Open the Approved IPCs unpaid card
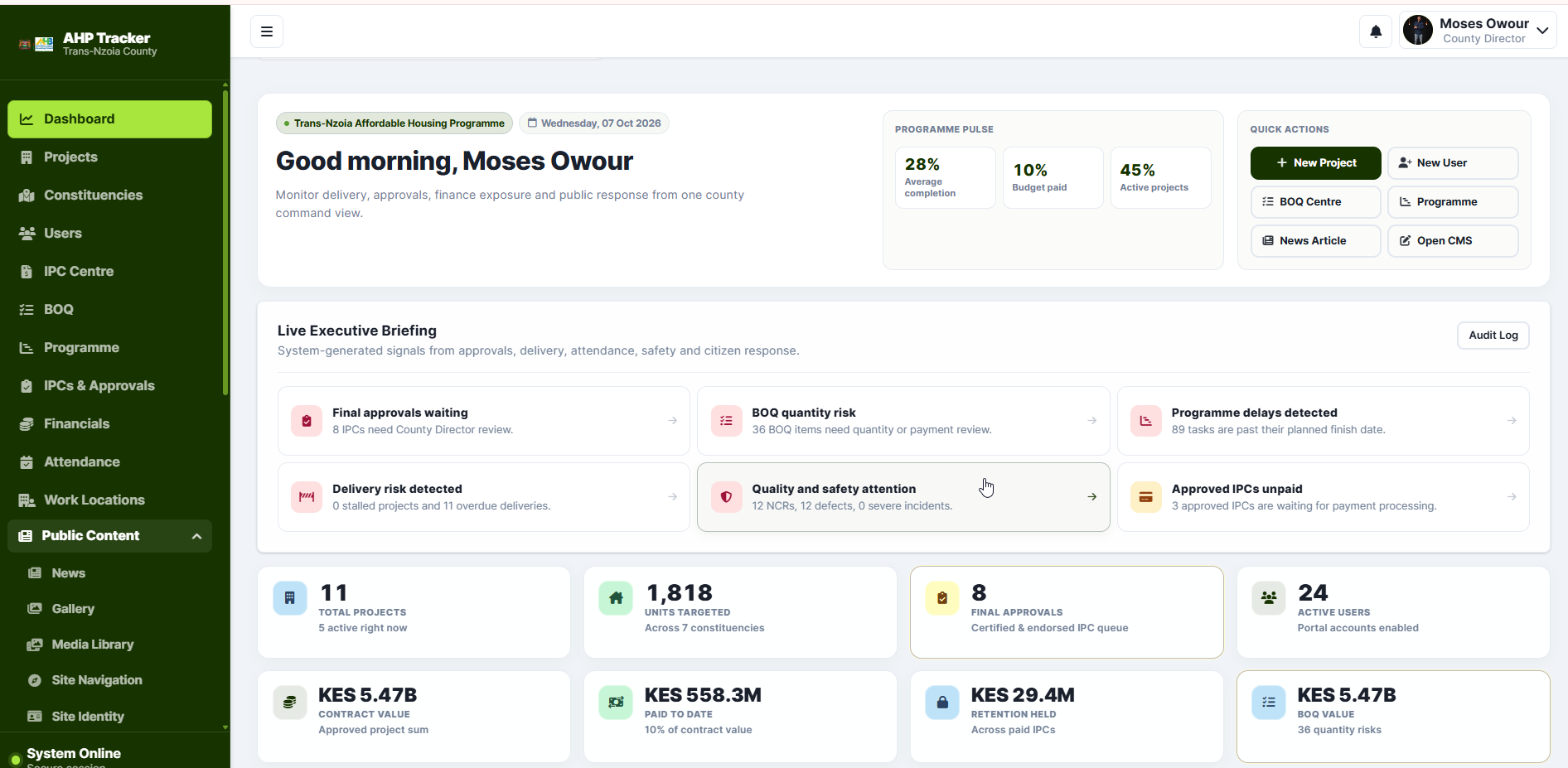This screenshot has height=768, width=1568. pos(1324,497)
